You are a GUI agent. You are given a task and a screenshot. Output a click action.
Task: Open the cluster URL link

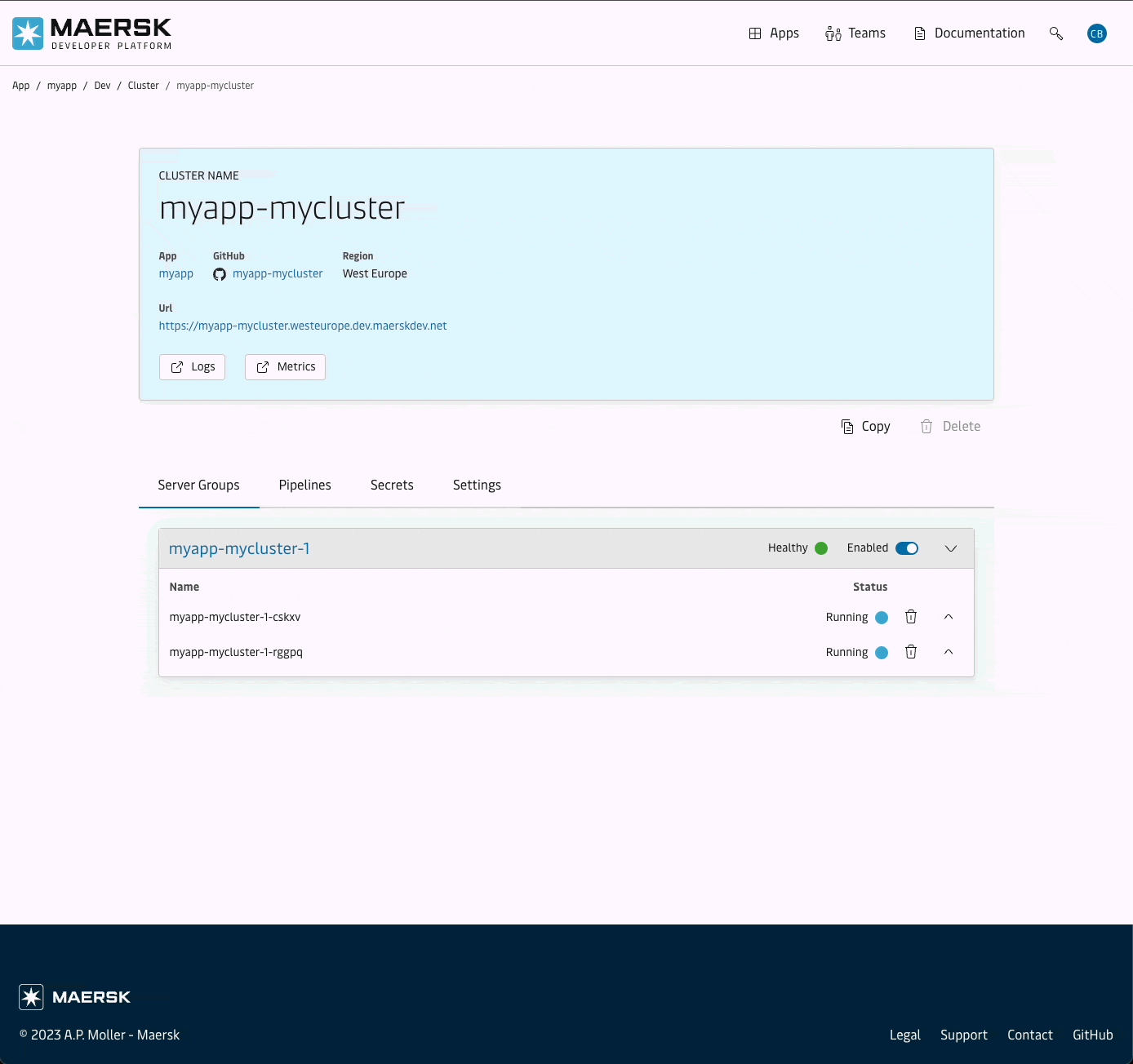(303, 326)
